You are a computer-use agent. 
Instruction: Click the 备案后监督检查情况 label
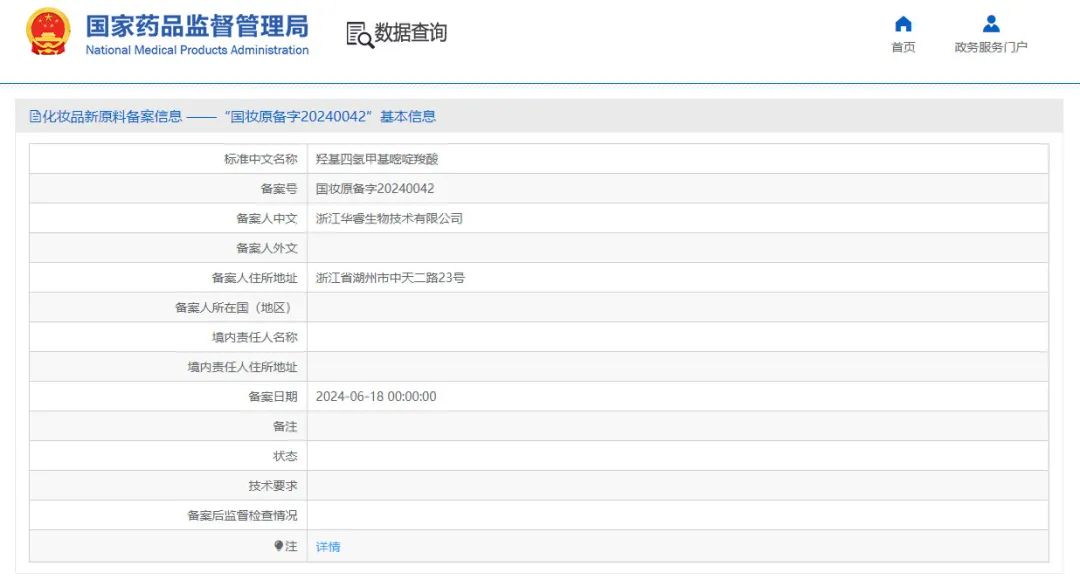tap(242, 515)
